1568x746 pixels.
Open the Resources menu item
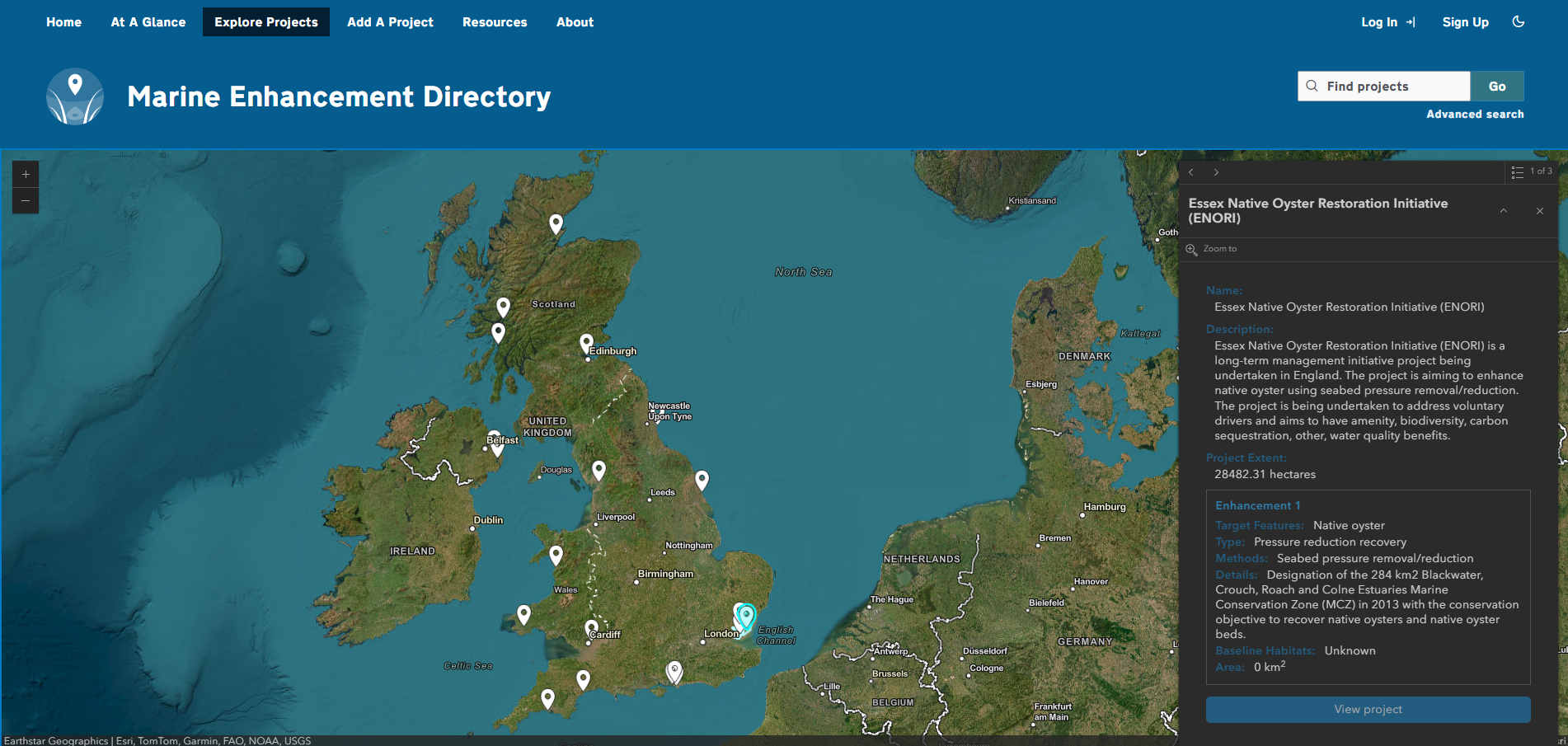pyautogui.click(x=495, y=22)
